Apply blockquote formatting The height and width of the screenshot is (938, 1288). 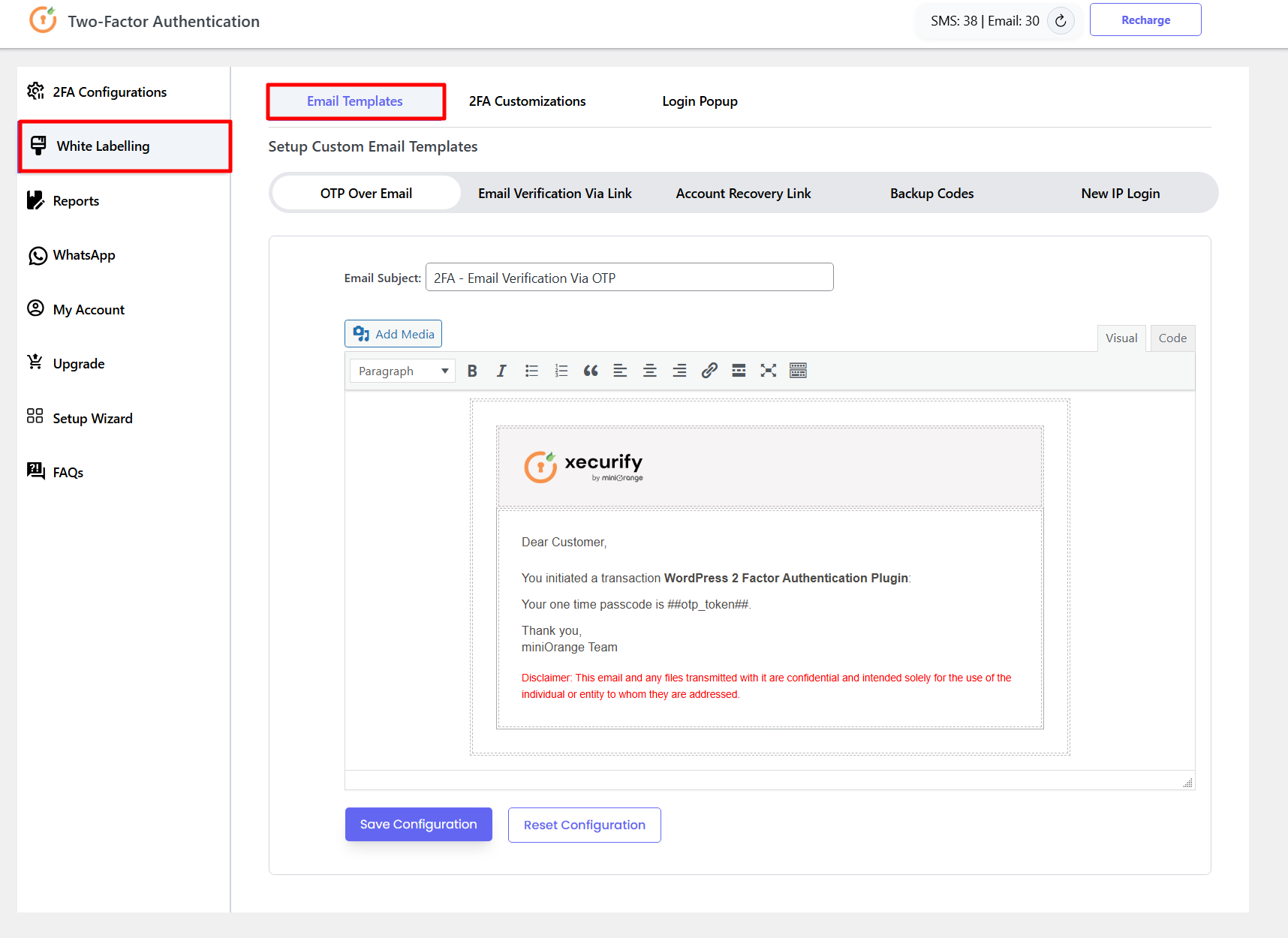click(x=591, y=371)
